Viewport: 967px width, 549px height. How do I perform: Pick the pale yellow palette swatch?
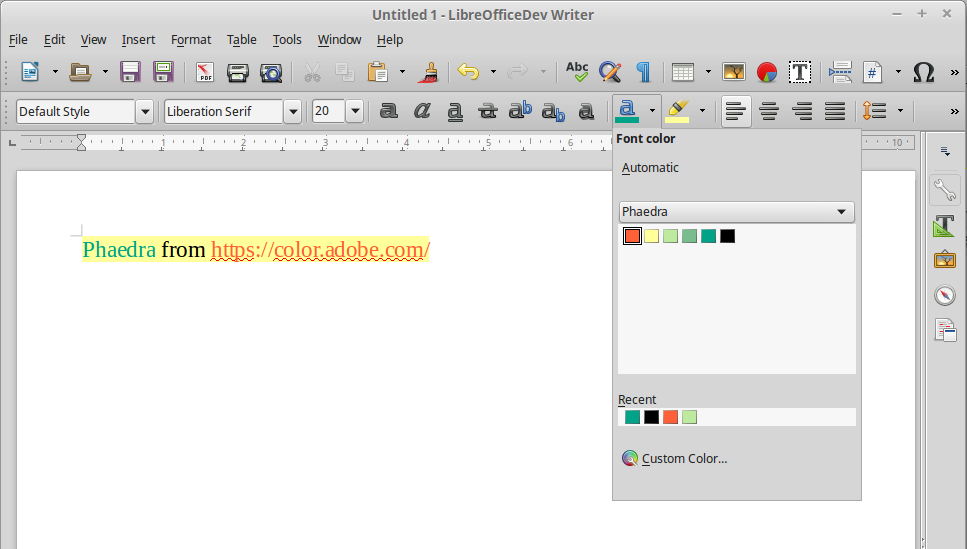(x=651, y=236)
